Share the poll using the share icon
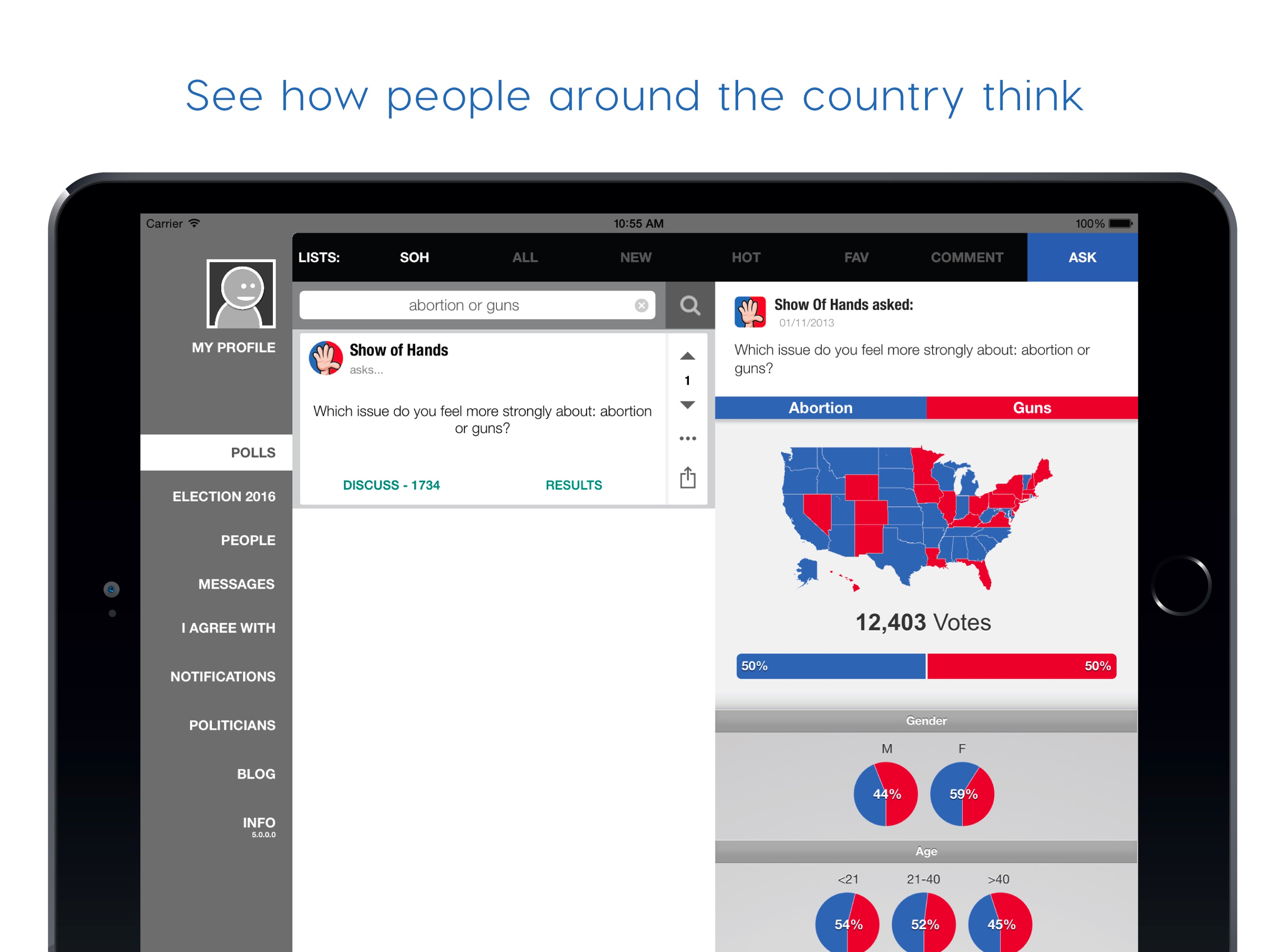Image resolution: width=1270 pixels, height=952 pixels. [x=687, y=477]
